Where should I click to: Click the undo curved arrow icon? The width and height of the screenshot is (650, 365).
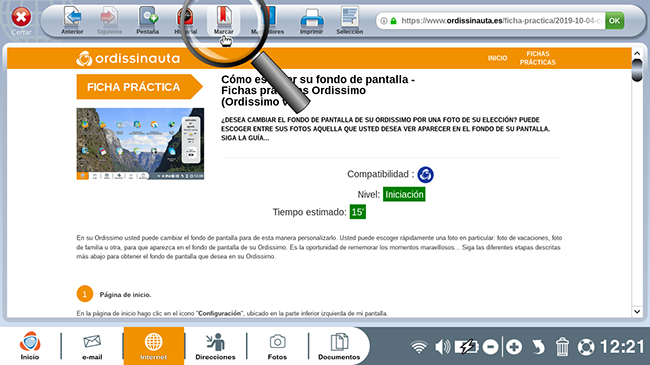[538, 347]
